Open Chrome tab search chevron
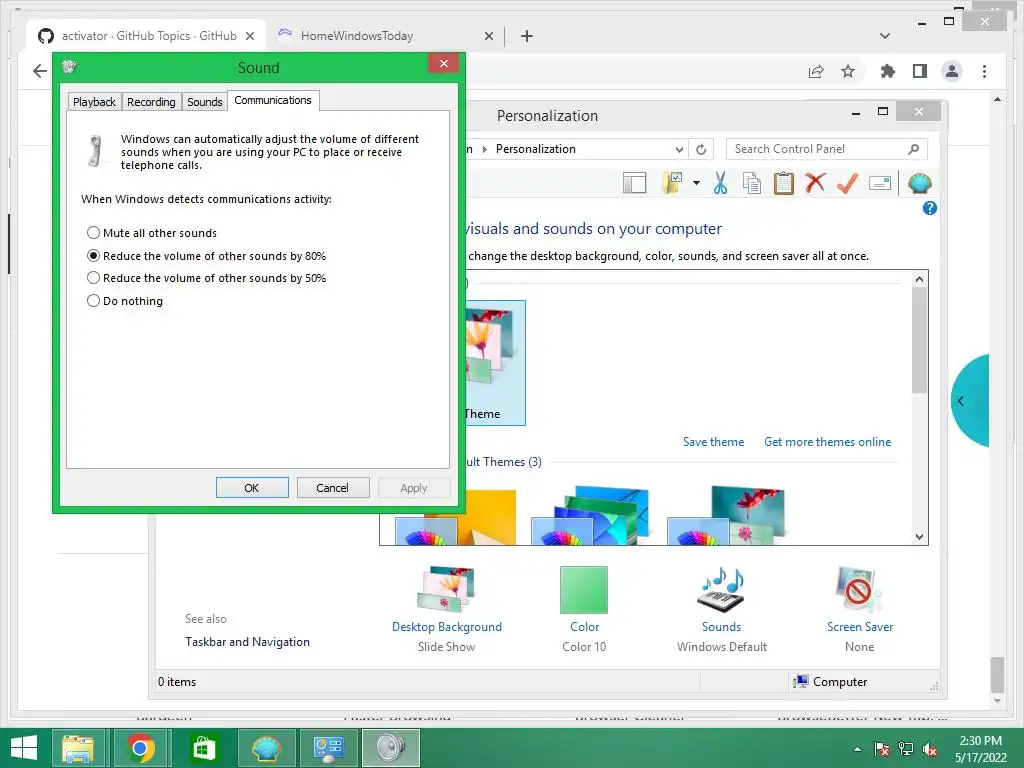The image size is (1024, 768). [885, 36]
